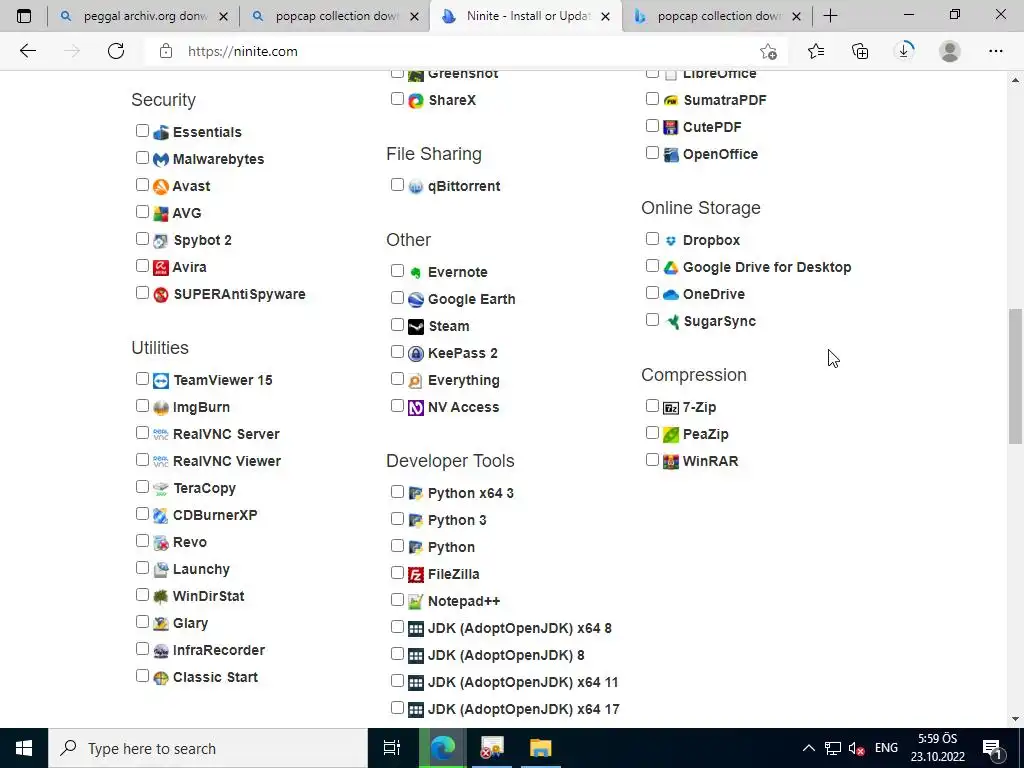Click the SUPERAntiSpyware icon
The height and width of the screenshot is (768, 1024).
tap(161, 295)
